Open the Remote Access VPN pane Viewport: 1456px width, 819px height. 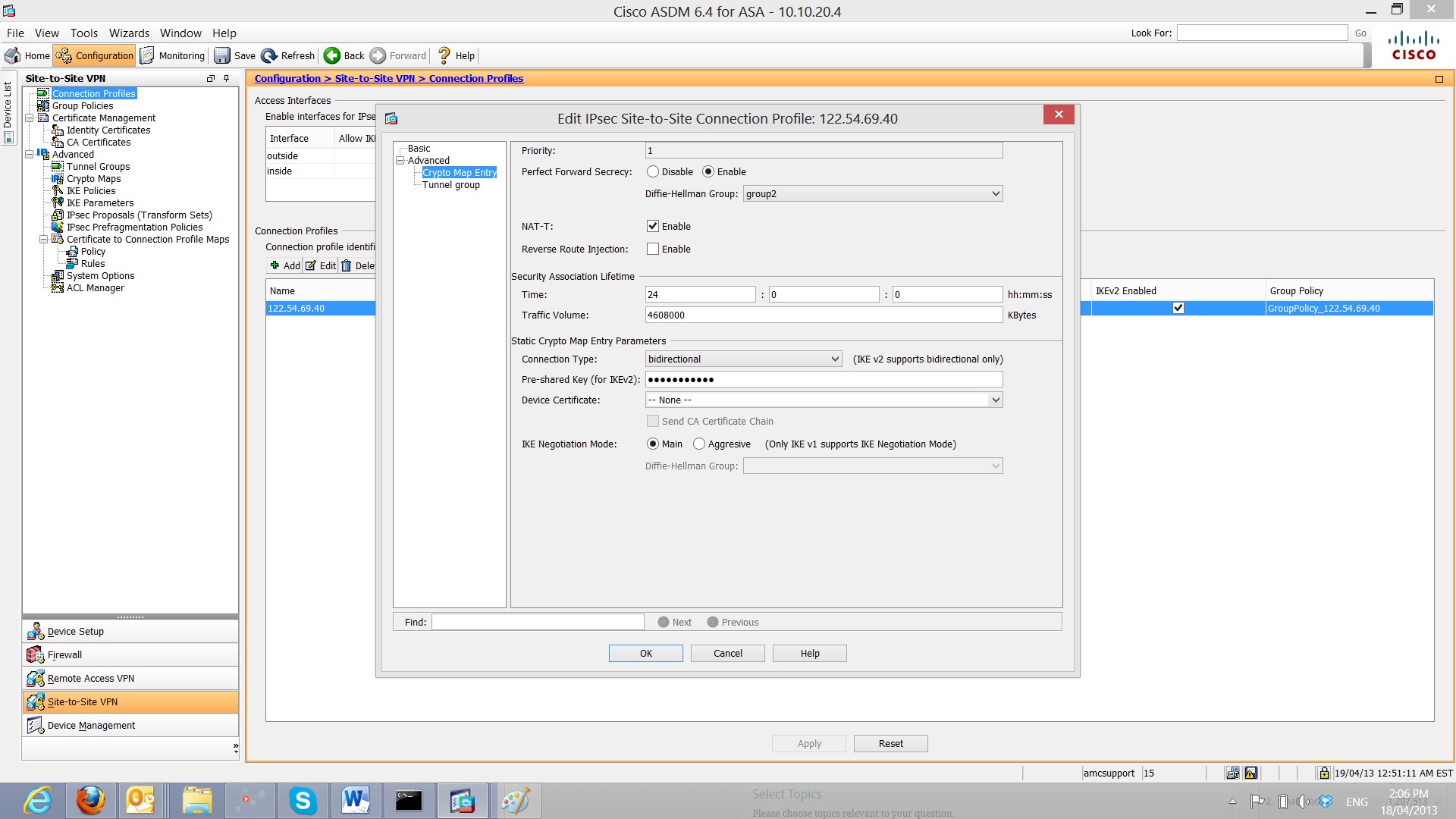pos(130,678)
